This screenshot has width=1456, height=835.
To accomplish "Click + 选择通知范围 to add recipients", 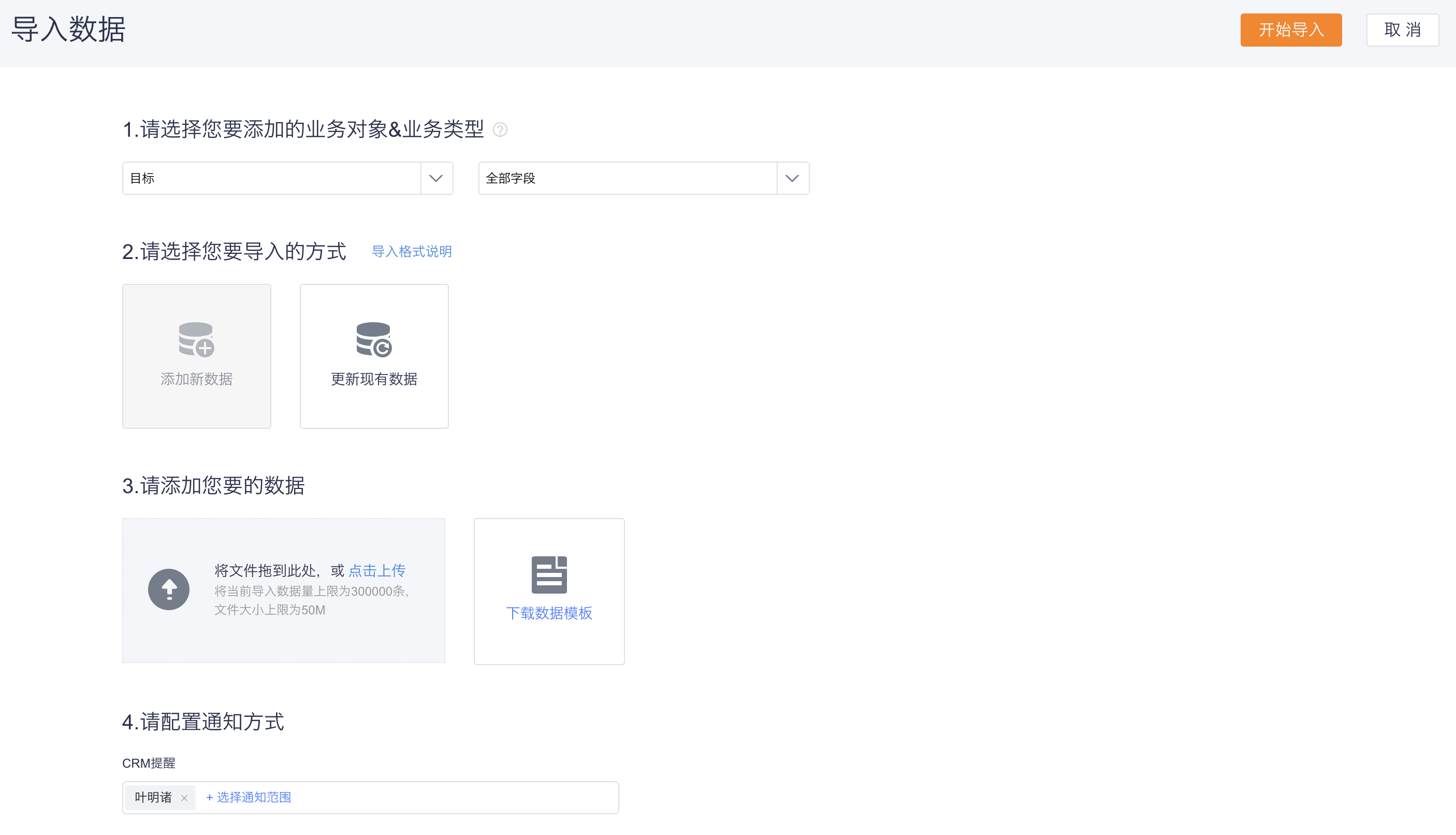I will coord(248,797).
